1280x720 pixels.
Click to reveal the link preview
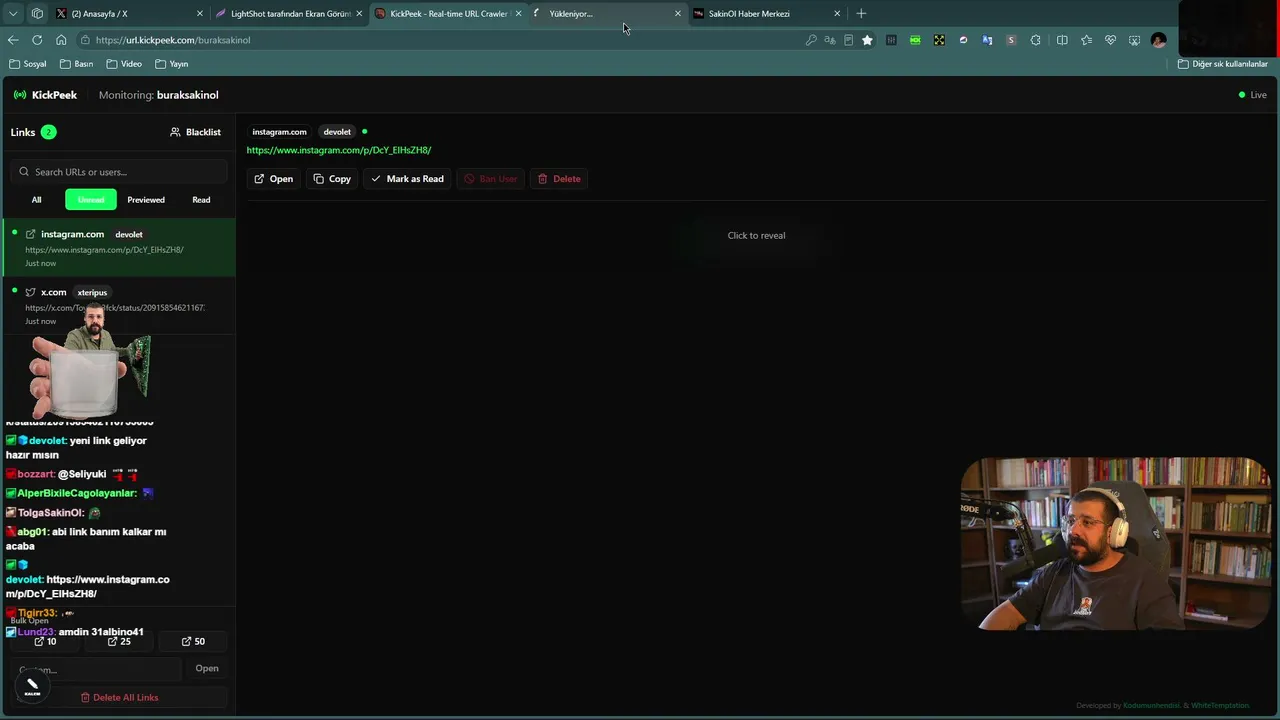(756, 235)
